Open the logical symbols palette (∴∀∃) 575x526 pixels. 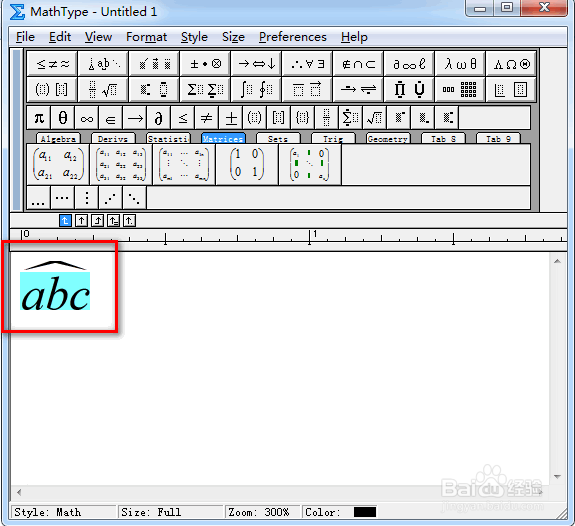click(x=307, y=64)
